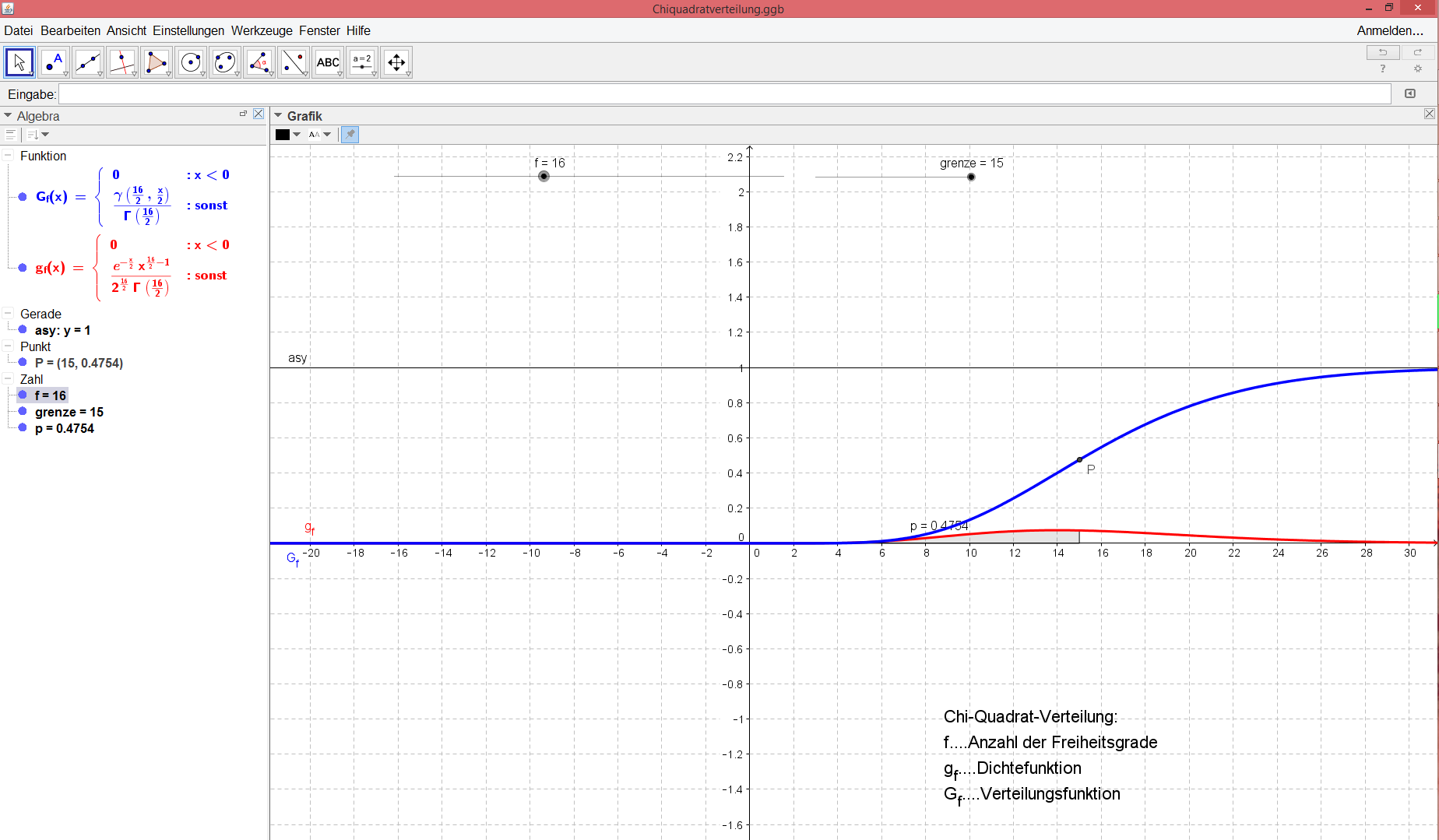
Task: Click the 'p = 0.4754' label in graph
Action: [x=939, y=526]
